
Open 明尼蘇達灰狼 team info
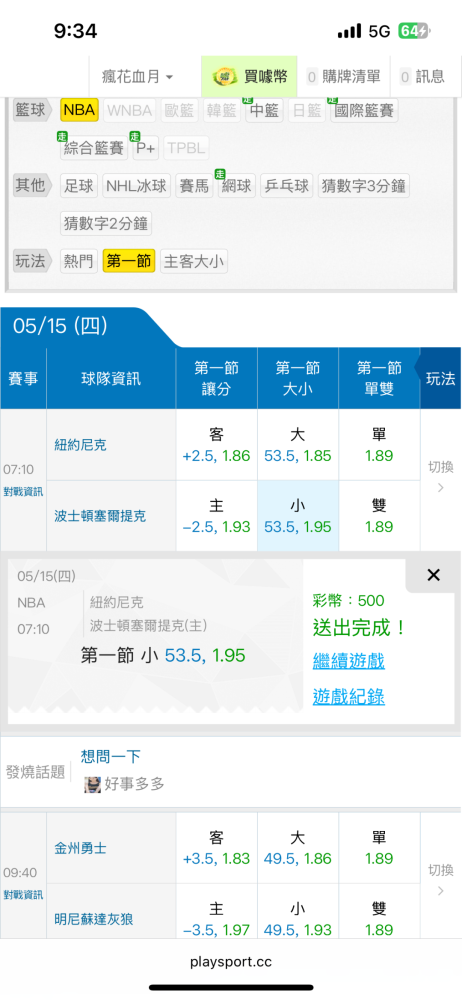[94, 919]
